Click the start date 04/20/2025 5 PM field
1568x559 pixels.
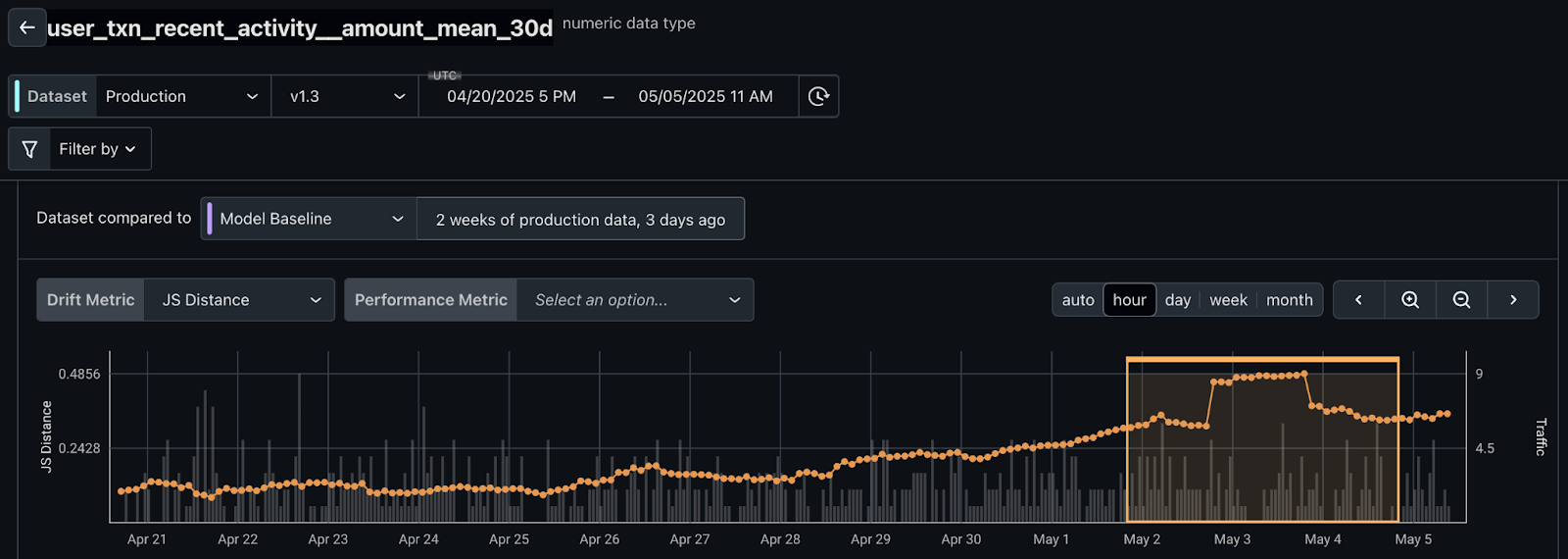pos(512,96)
